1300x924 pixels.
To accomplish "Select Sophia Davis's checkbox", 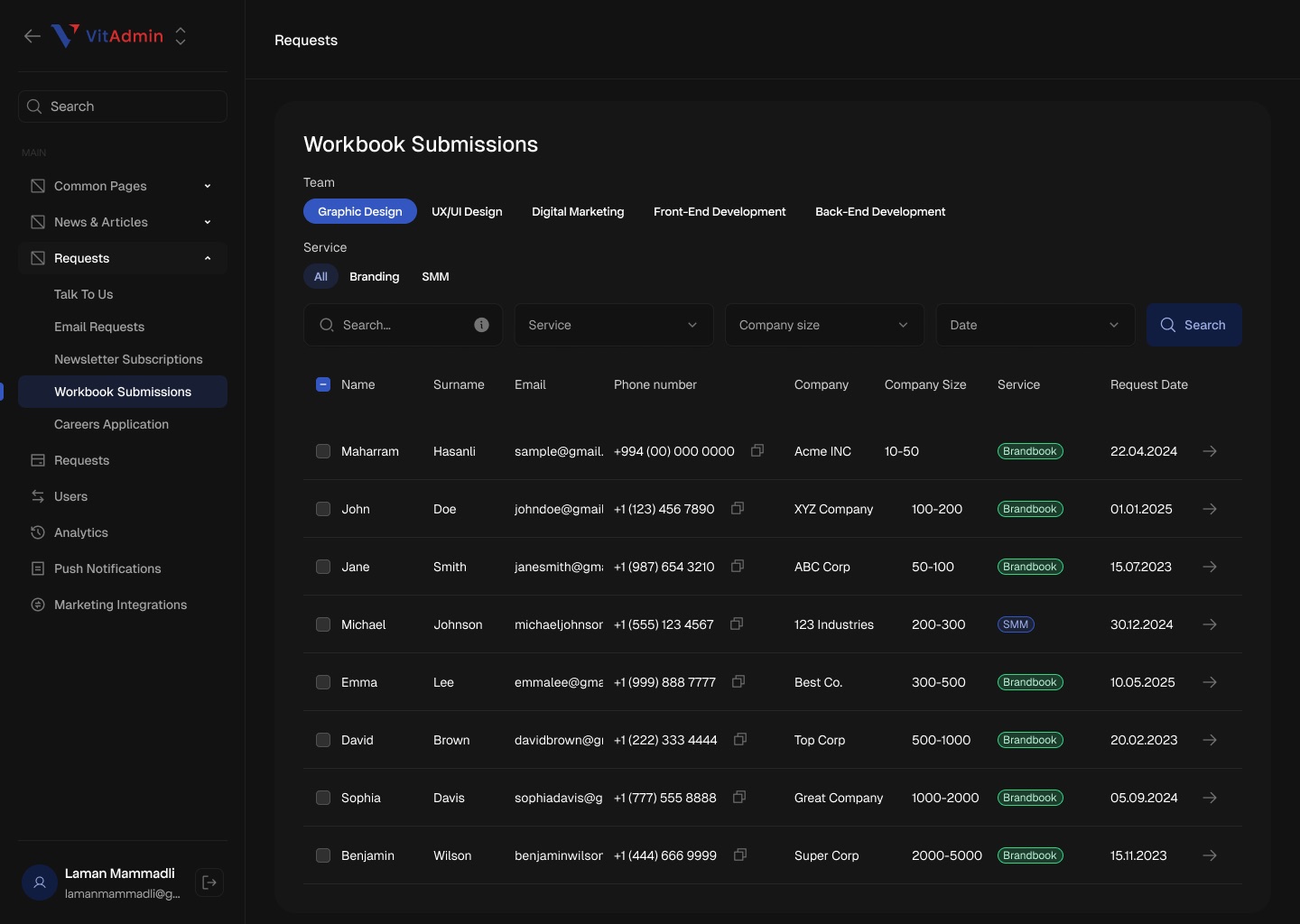I will (323, 798).
